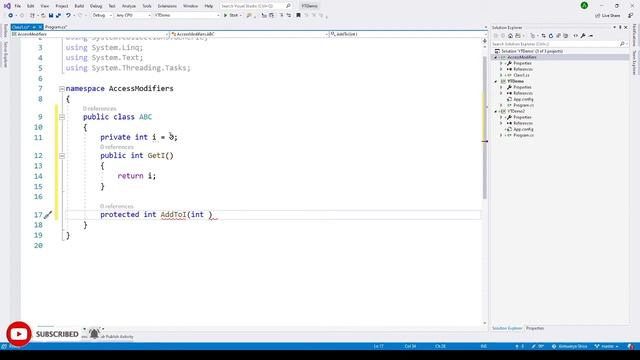The image size is (640, 360).
Task: Open the Extensions menu
Action: (x=167, y=6)
